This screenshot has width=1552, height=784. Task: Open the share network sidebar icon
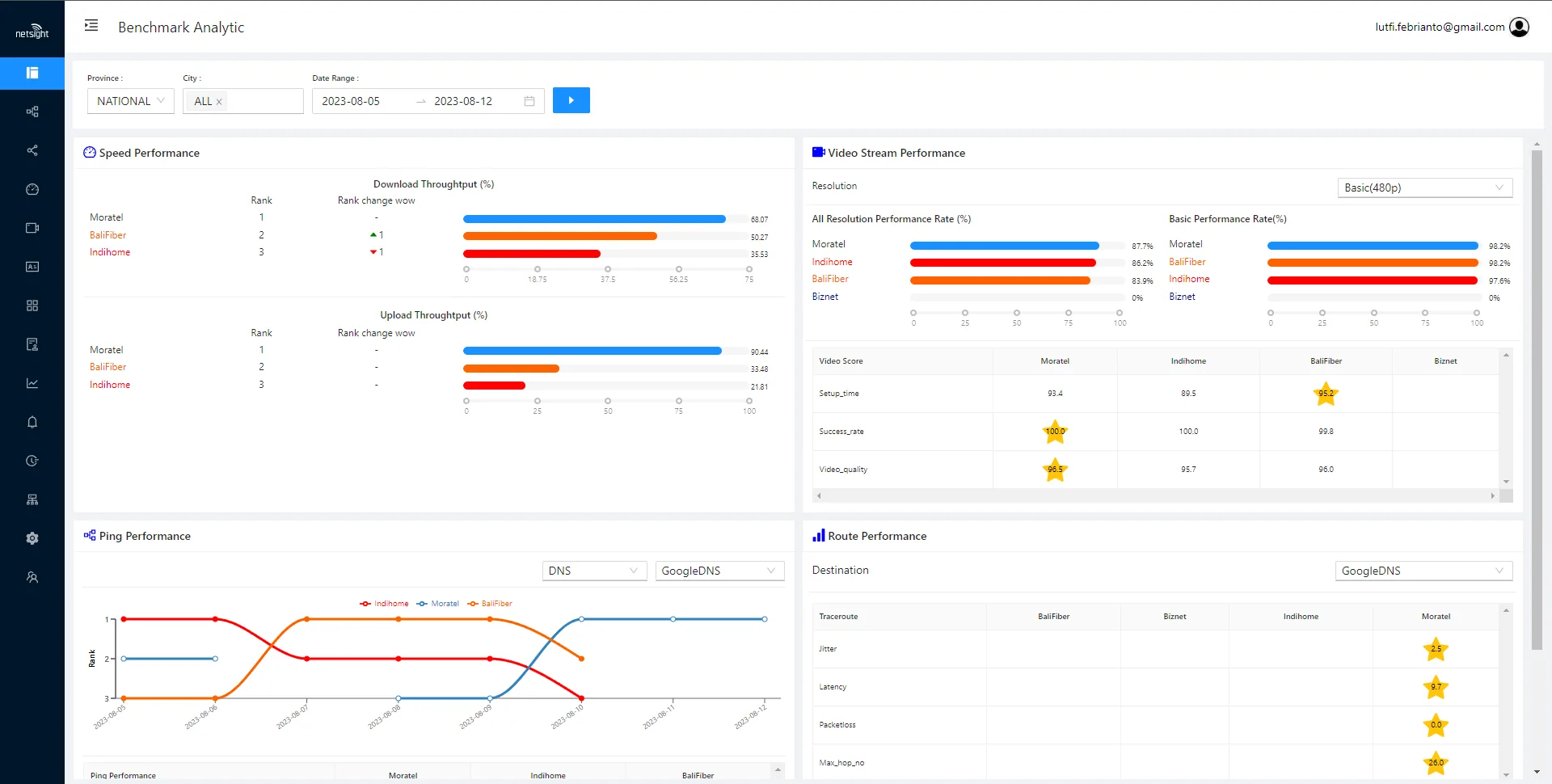[x=32, y=150]
